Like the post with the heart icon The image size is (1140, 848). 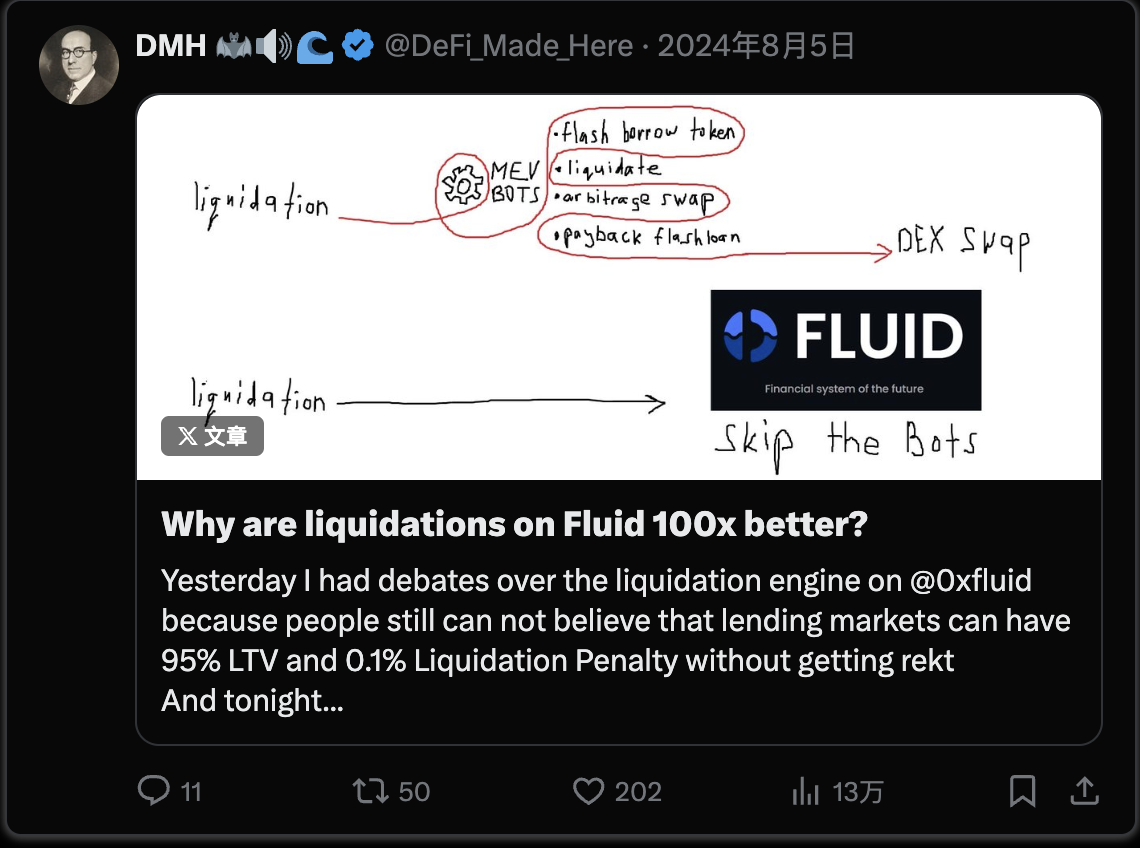point(588,792)
